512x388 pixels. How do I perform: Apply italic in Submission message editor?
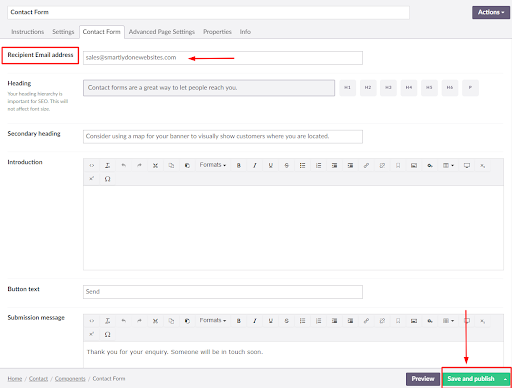click(255, 321)
